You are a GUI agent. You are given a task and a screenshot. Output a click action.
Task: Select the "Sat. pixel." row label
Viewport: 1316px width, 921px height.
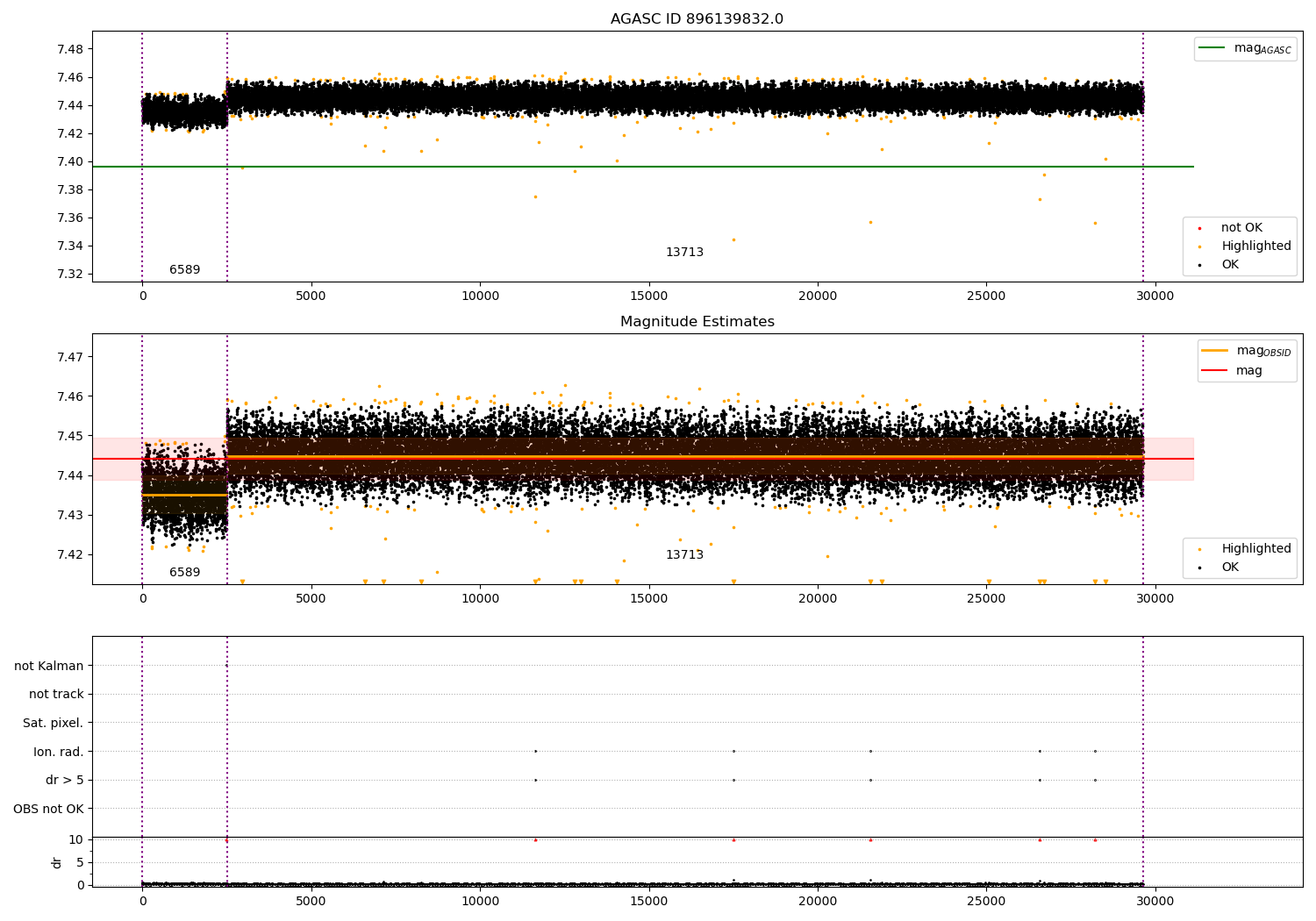pyautogui.click(x=54, y=724)
